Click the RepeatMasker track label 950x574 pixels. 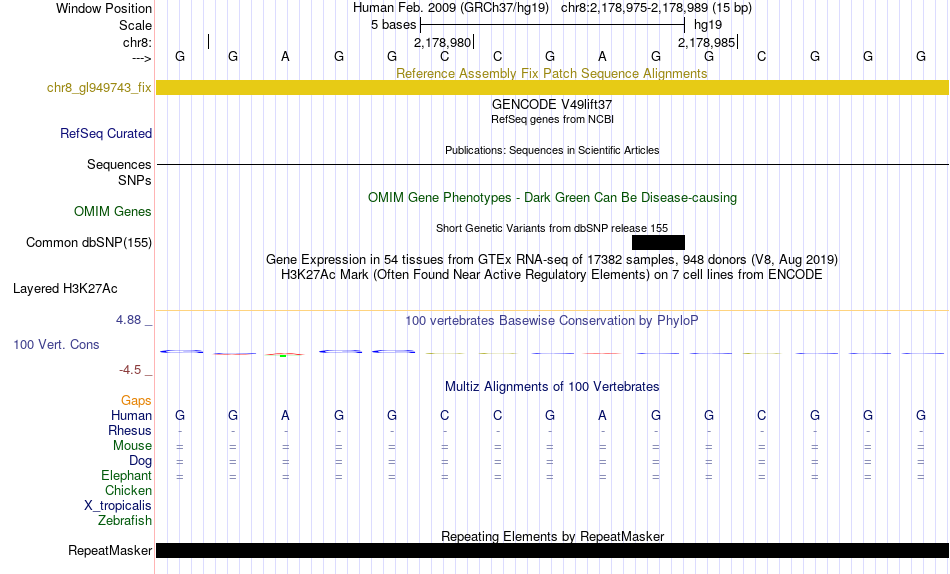[110, 550]
